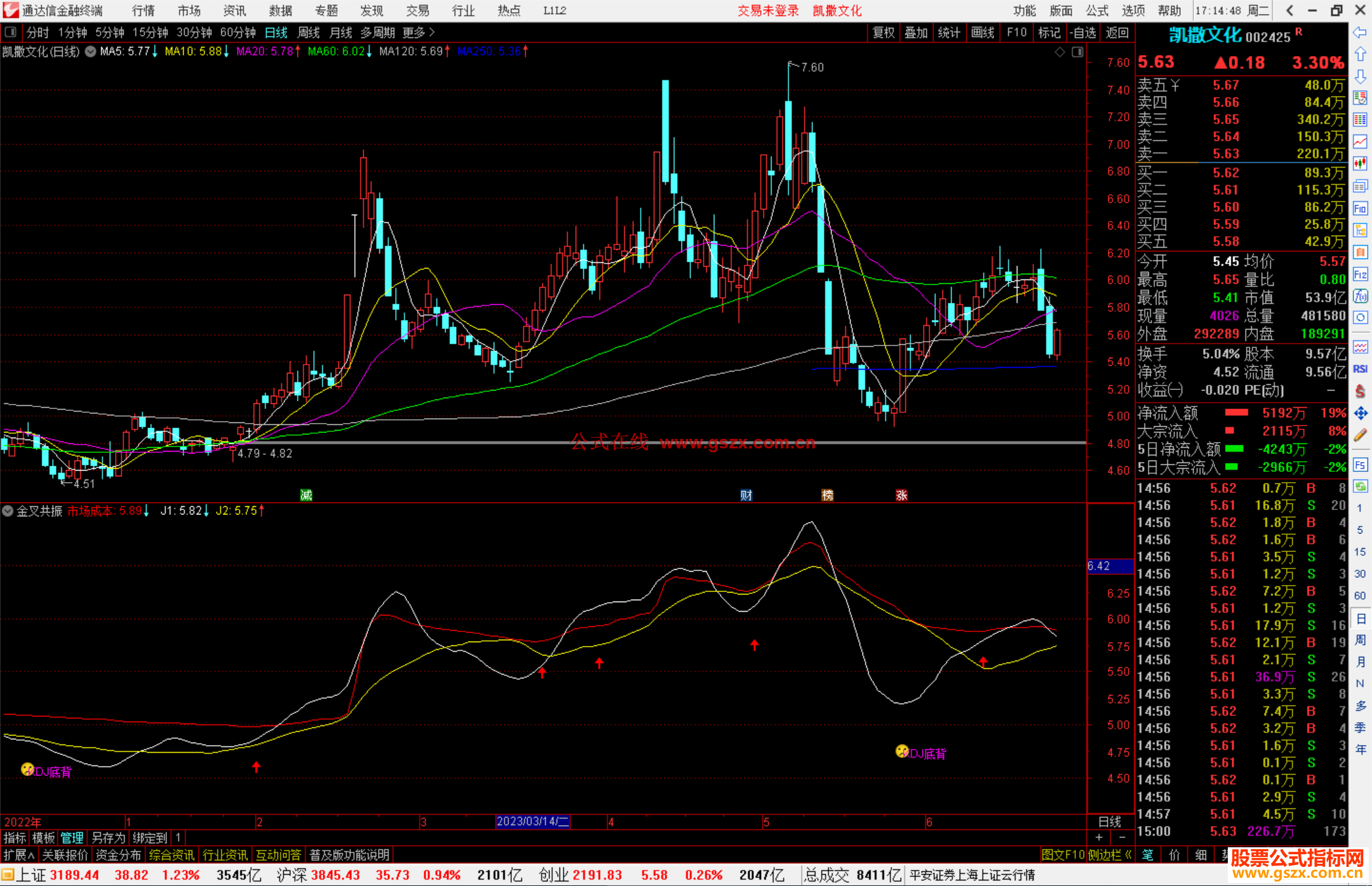The width and height of the screenshot is (1372, 886).
Task: Click the 复权 button
Action: coord(884,32)
